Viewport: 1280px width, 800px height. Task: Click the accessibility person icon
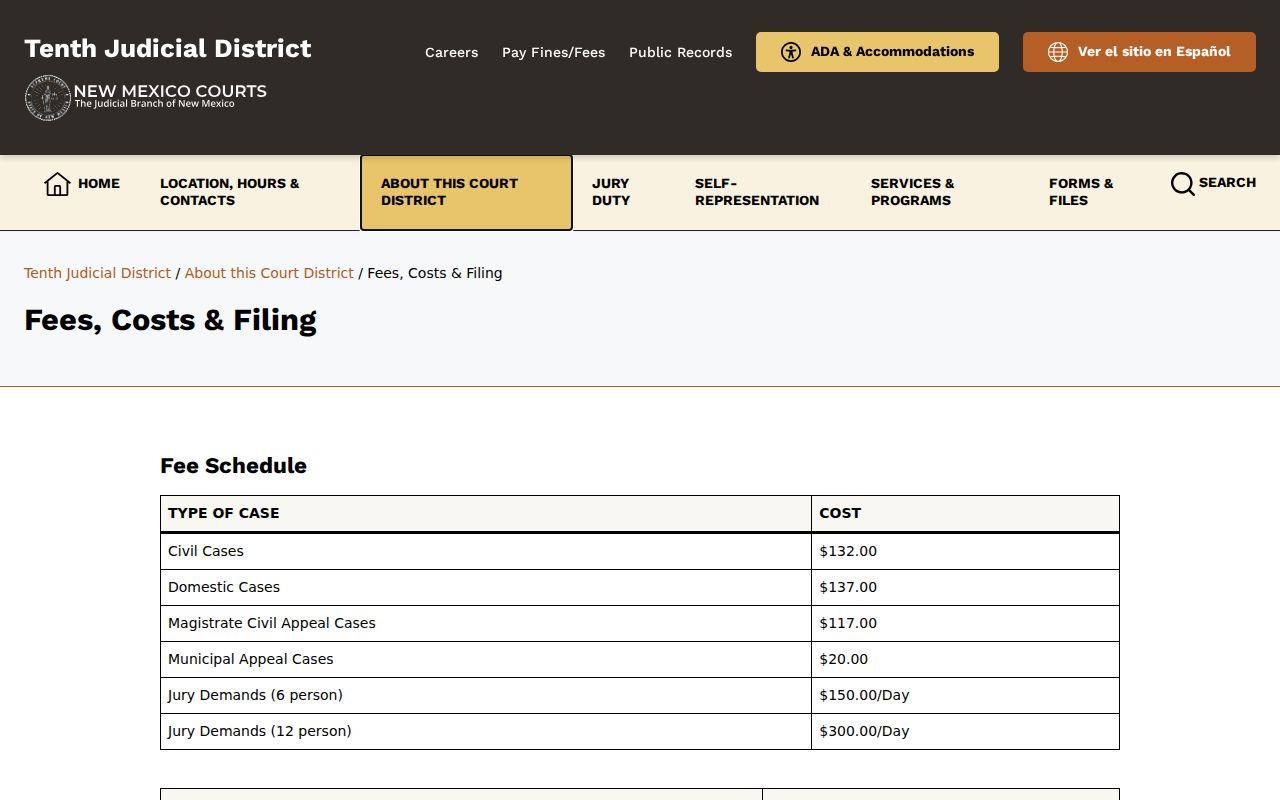pos(791,52)
